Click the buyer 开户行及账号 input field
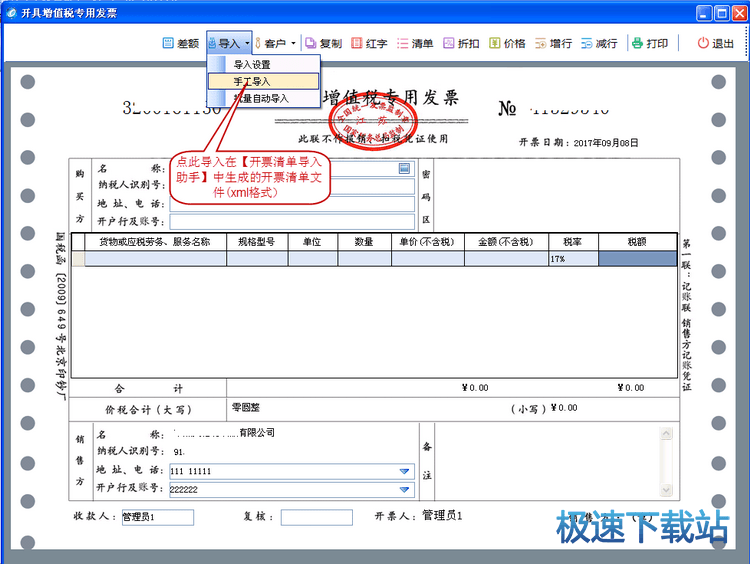The height and width of the screenshot is (564, 750). [292, 221]
